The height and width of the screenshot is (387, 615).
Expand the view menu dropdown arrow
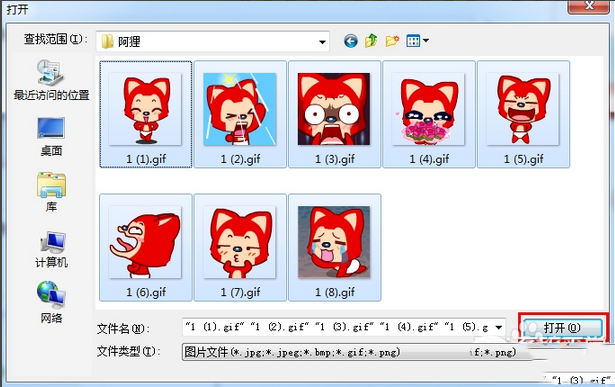pyautogui.click(x=426, y=40)
